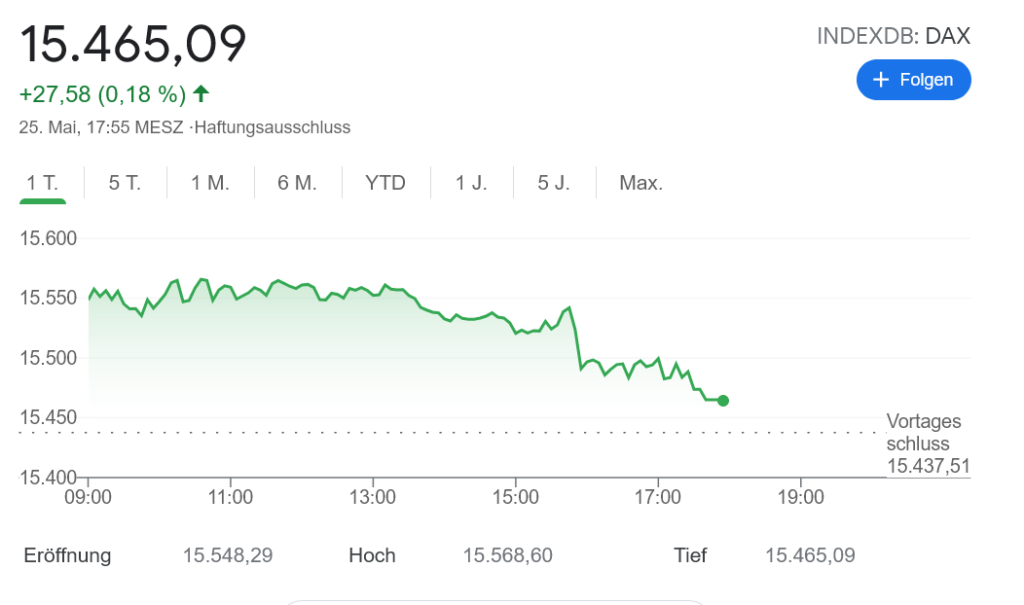Click the Eröffnung value 15.548,29
1024x605 pixels.
(228, 555)
